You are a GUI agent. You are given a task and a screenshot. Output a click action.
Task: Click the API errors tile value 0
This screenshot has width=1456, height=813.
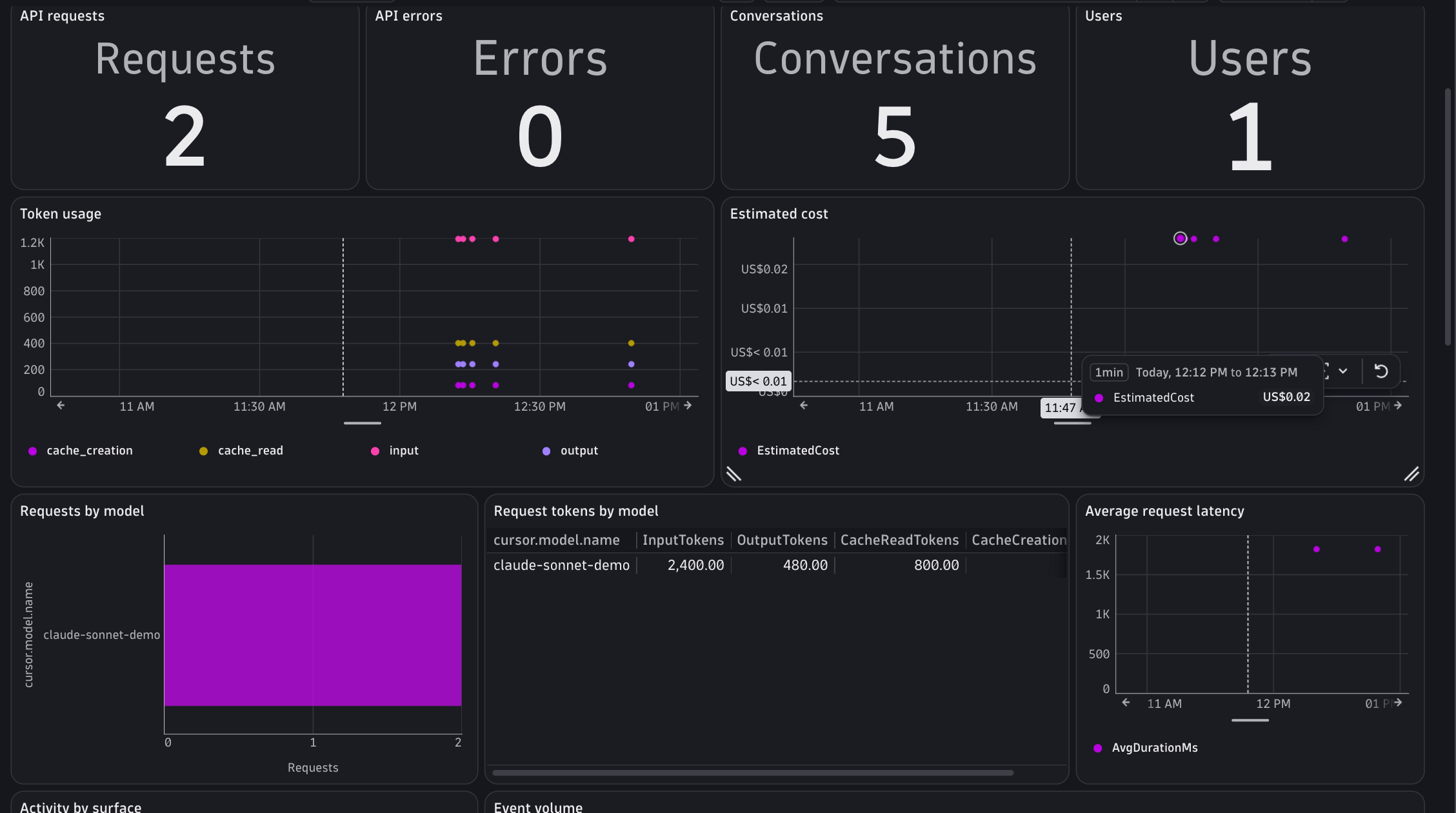[x=540, y=137]
